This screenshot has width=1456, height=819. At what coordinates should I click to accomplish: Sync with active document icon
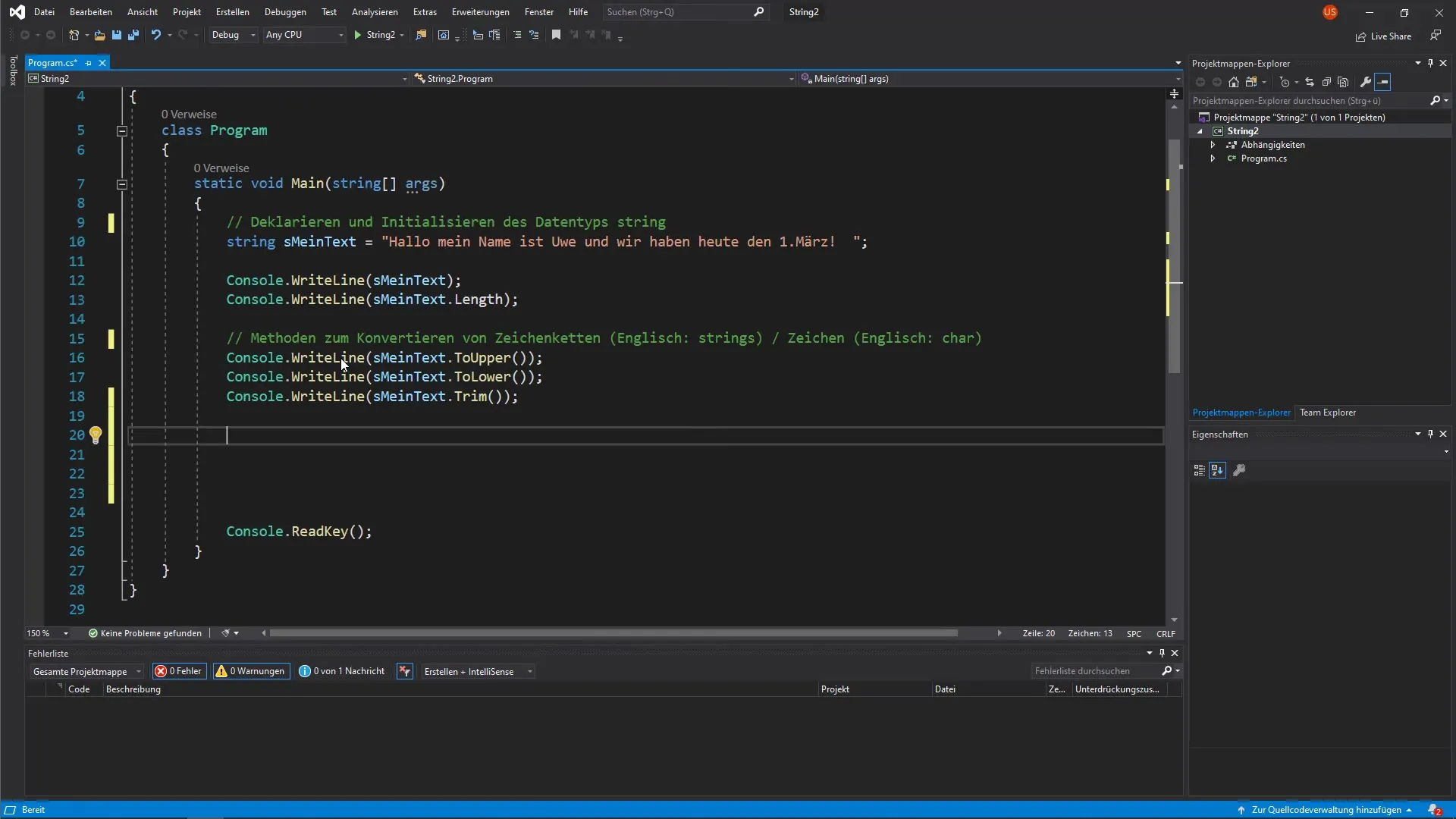click(x=1310, y=82)
